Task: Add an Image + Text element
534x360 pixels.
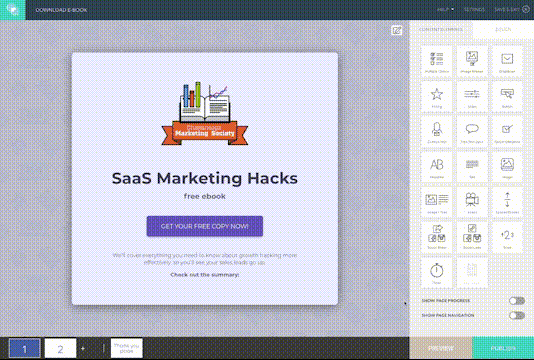Action: (x=437, y=202)
